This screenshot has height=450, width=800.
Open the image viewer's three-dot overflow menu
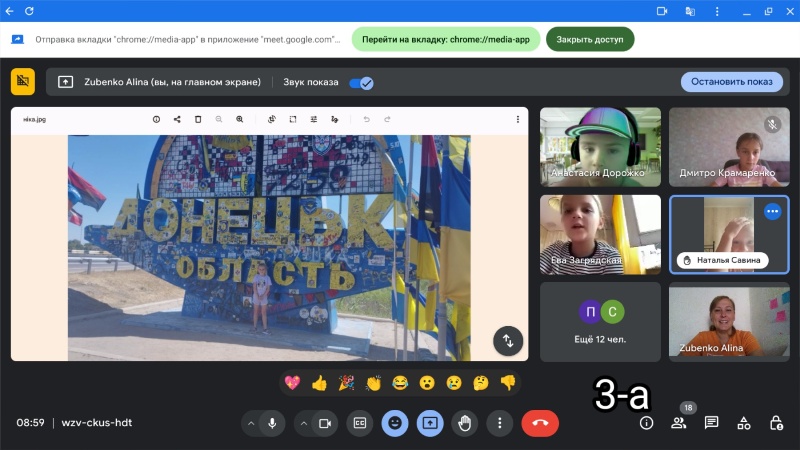[x=517, y=119]
